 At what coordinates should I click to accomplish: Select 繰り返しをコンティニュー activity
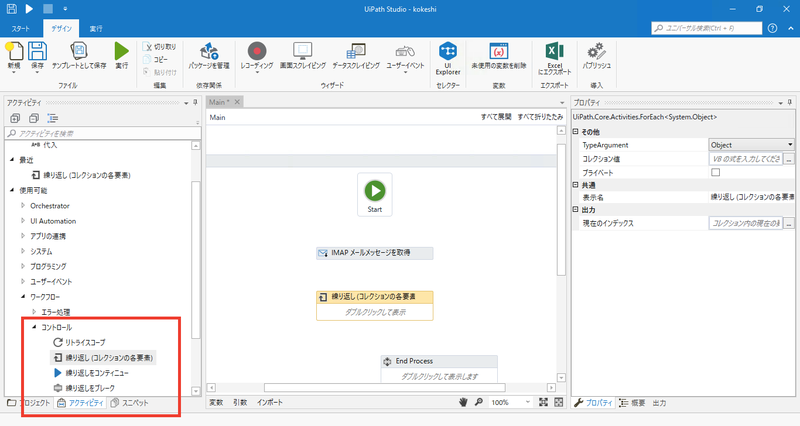tap(91, 373)
